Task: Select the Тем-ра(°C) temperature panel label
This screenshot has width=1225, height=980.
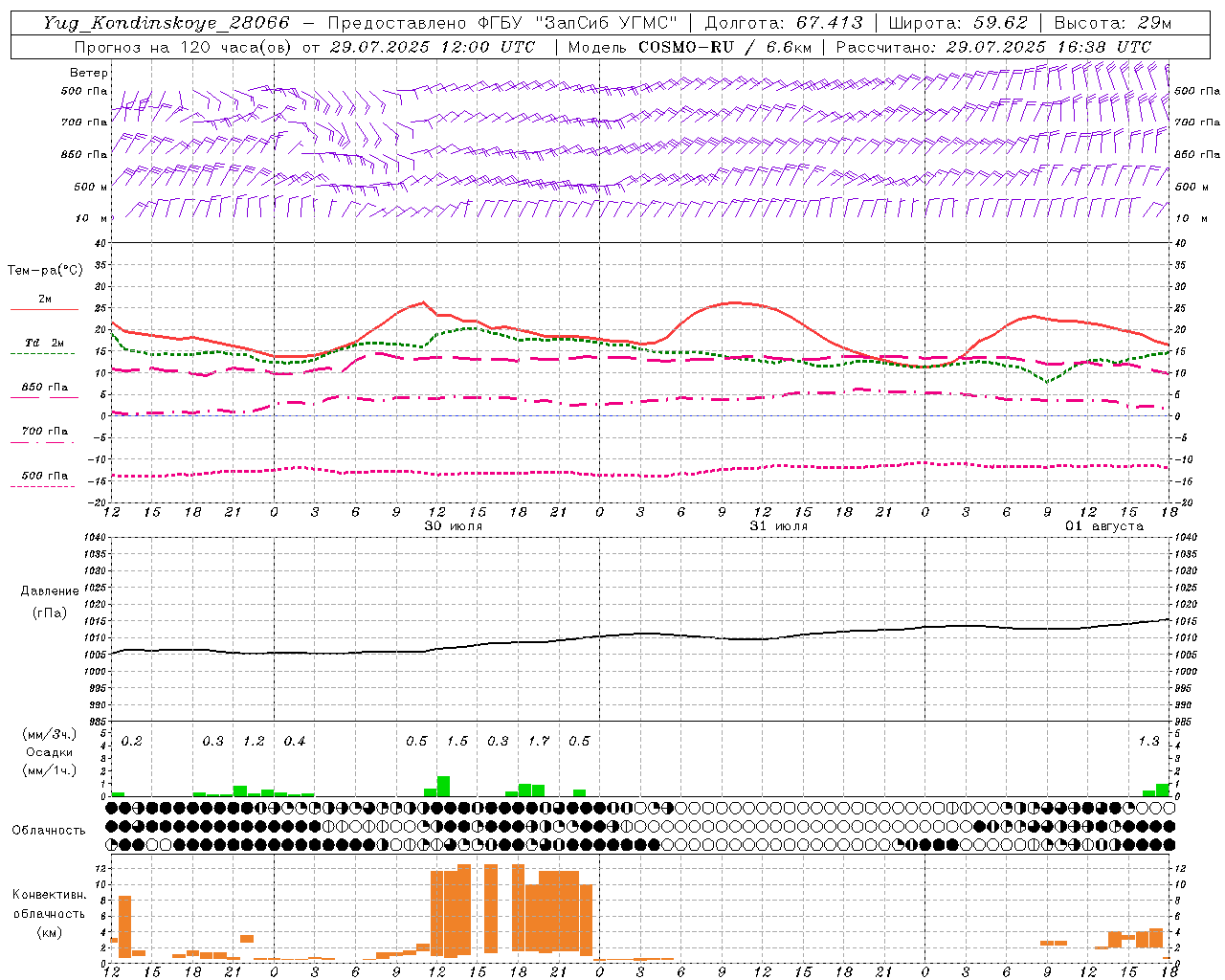Action: pyautogui.click(x=45, y=271)
